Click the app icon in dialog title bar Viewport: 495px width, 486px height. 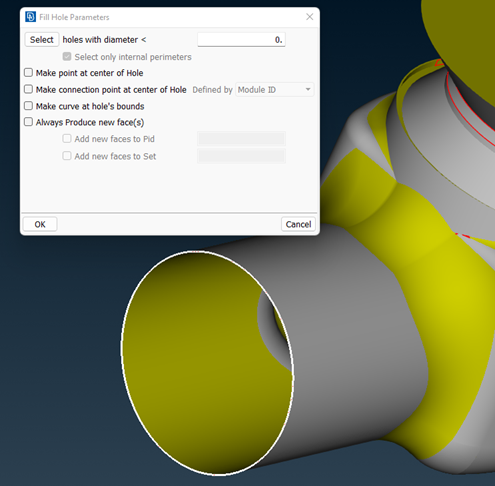tap(30, 17)
